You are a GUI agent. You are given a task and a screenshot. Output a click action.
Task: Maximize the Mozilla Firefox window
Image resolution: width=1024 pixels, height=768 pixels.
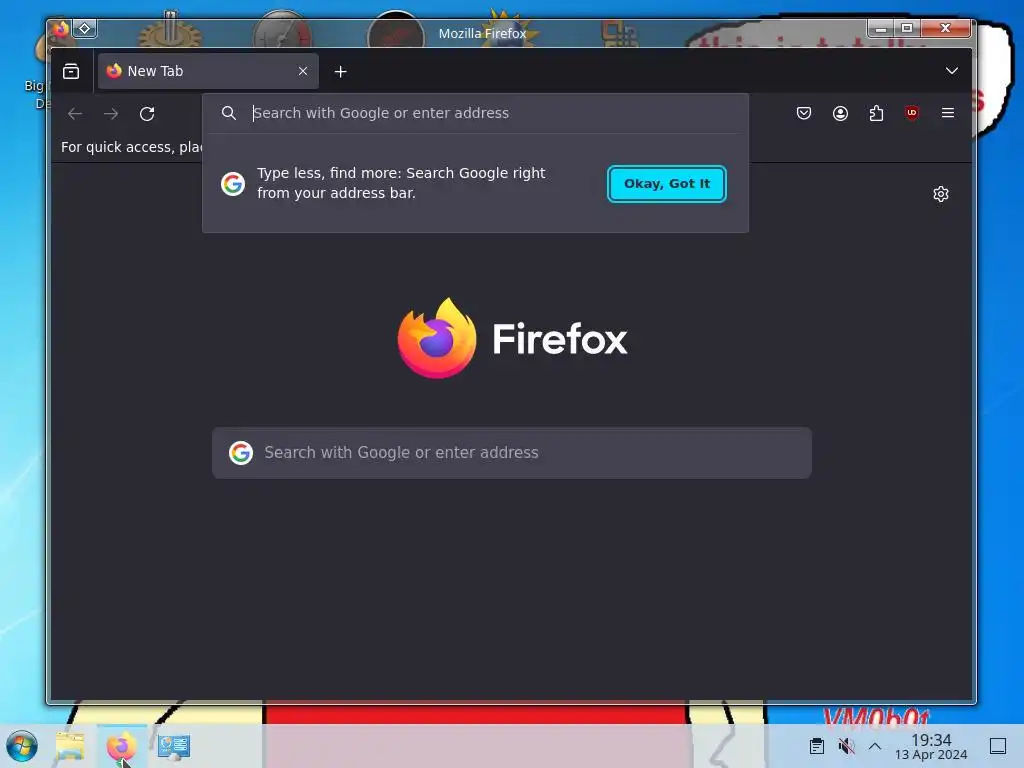907,28
